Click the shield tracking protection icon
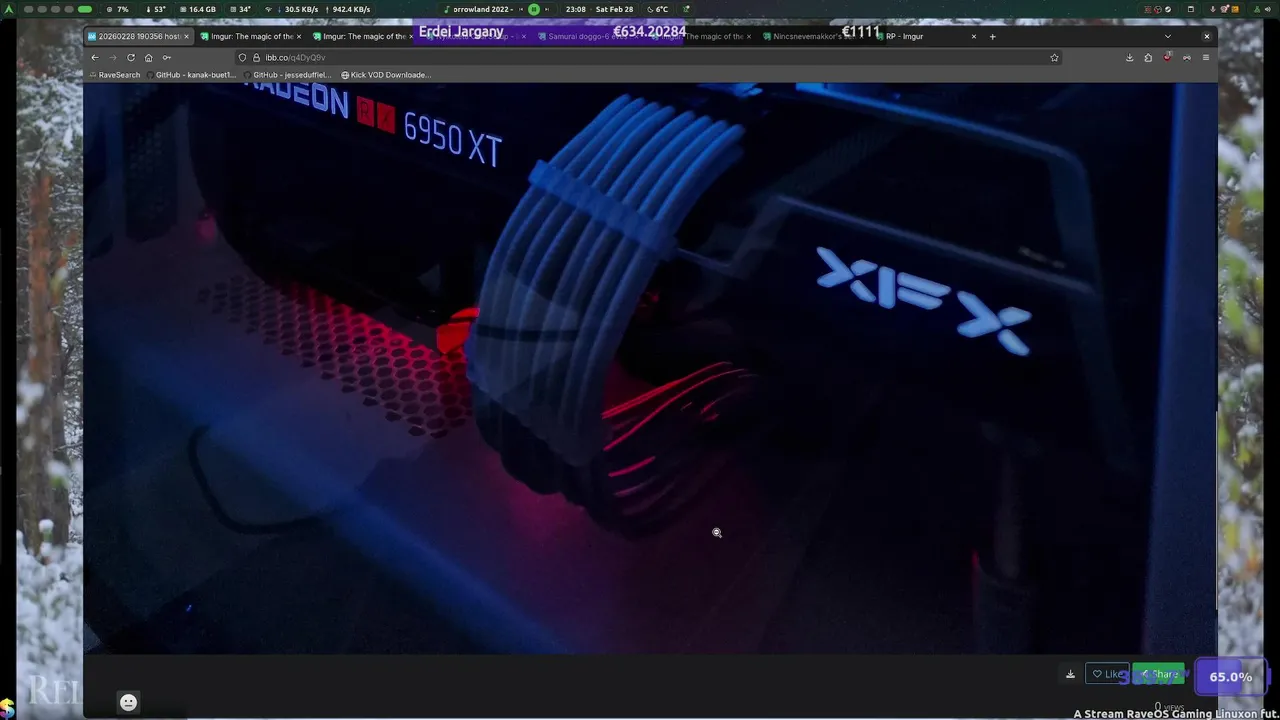The width and height of the screenshot is (1280, 720). 243,58
